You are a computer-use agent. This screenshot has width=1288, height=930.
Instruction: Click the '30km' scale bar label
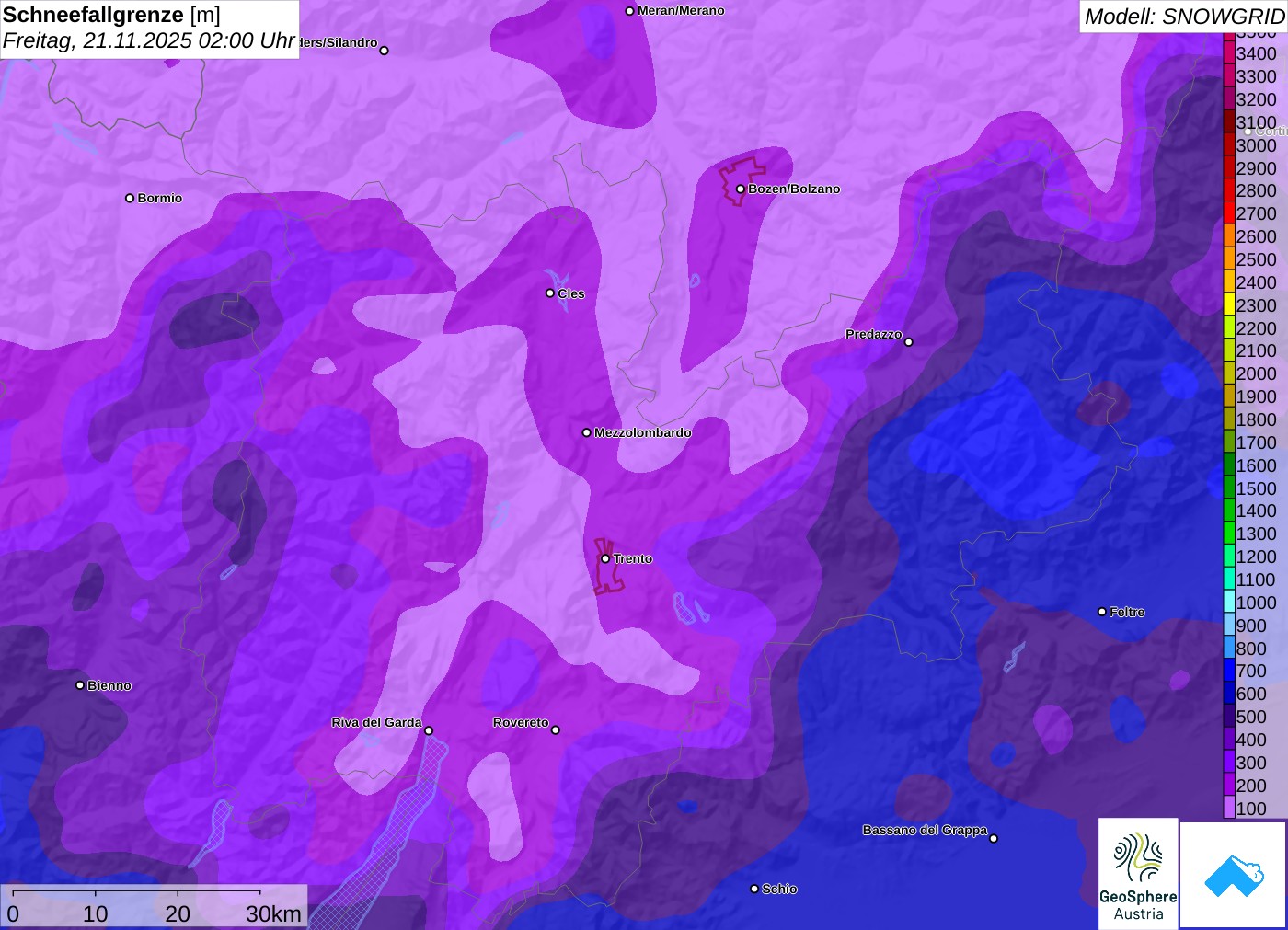(x=273, y=914)
